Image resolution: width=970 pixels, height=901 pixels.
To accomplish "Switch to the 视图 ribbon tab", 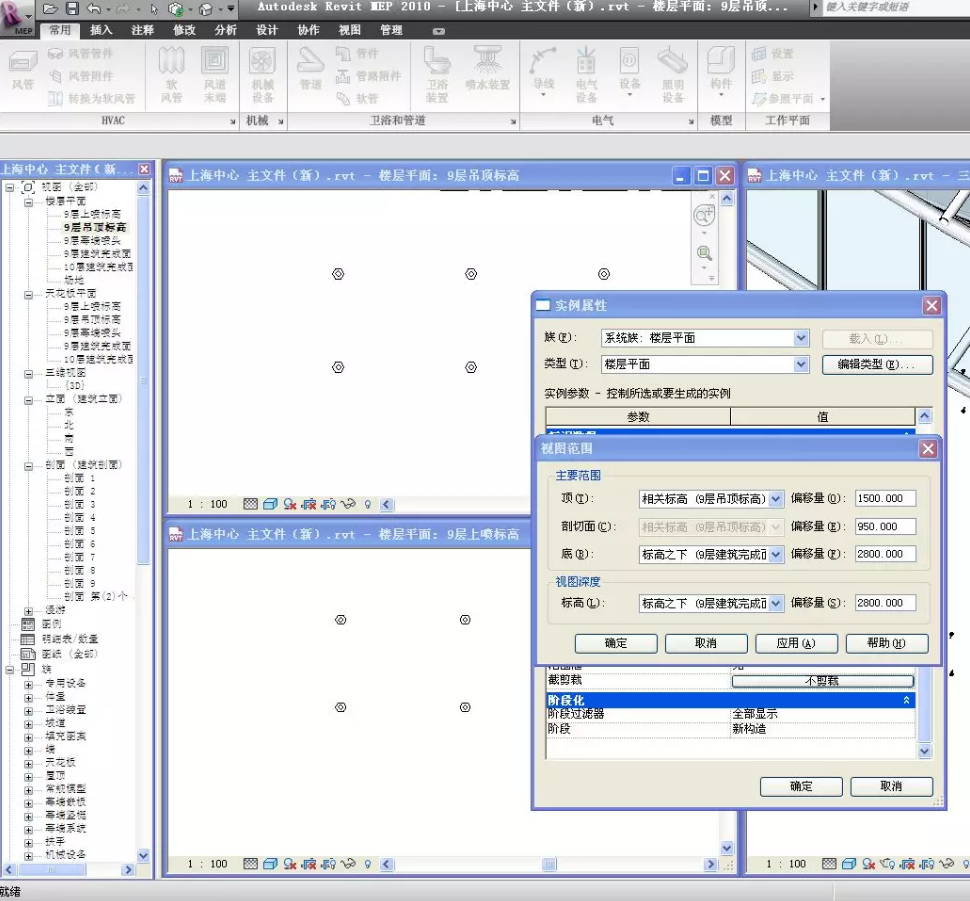I will click(349, 30).
